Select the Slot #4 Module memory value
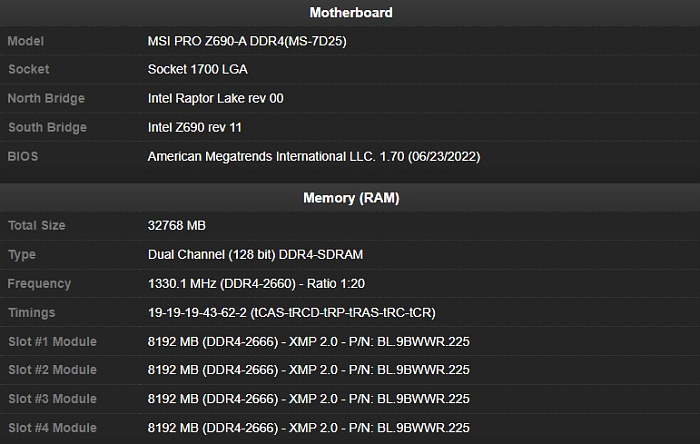 point(308,427)
